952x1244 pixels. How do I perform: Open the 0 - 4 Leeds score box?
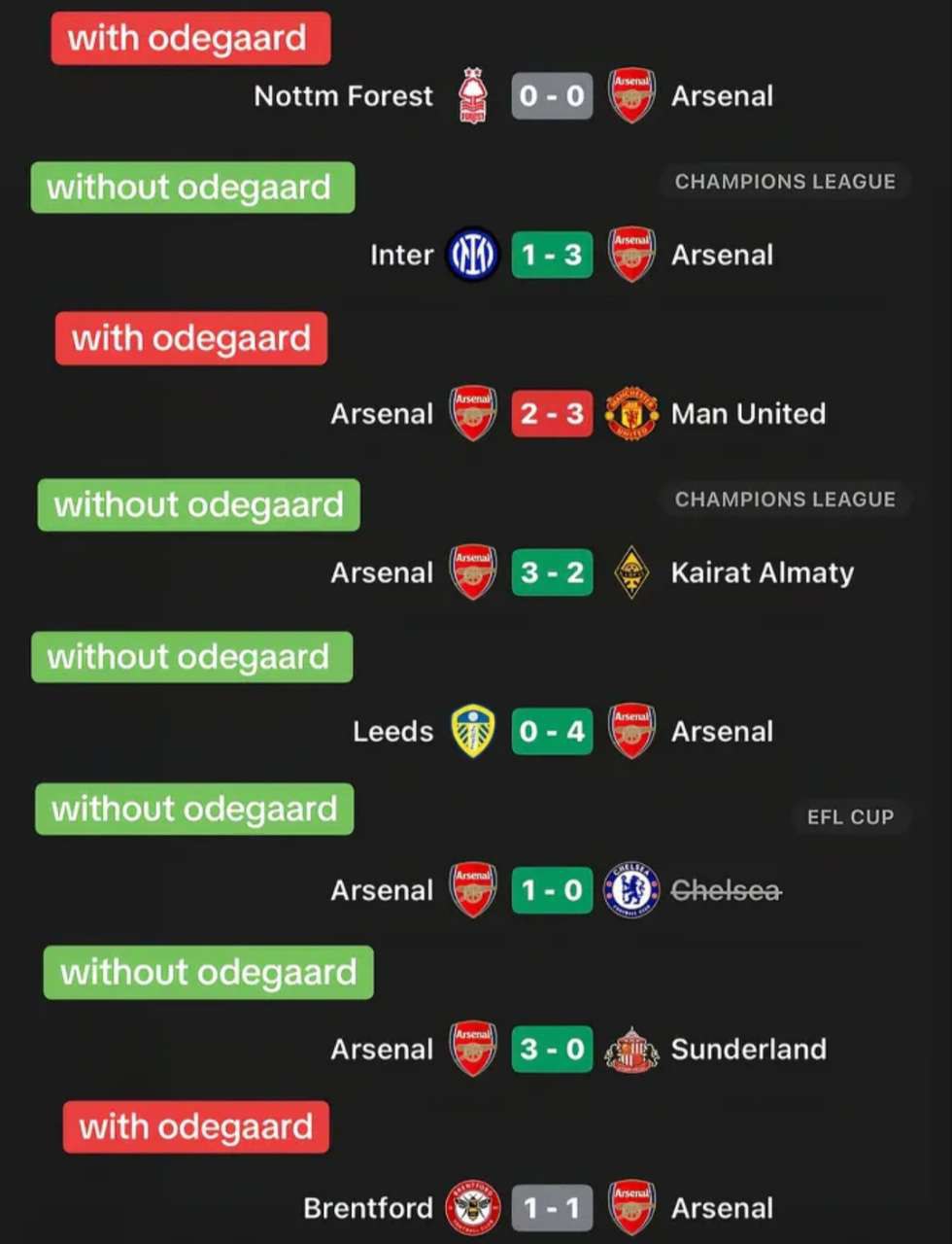[552, 731]
